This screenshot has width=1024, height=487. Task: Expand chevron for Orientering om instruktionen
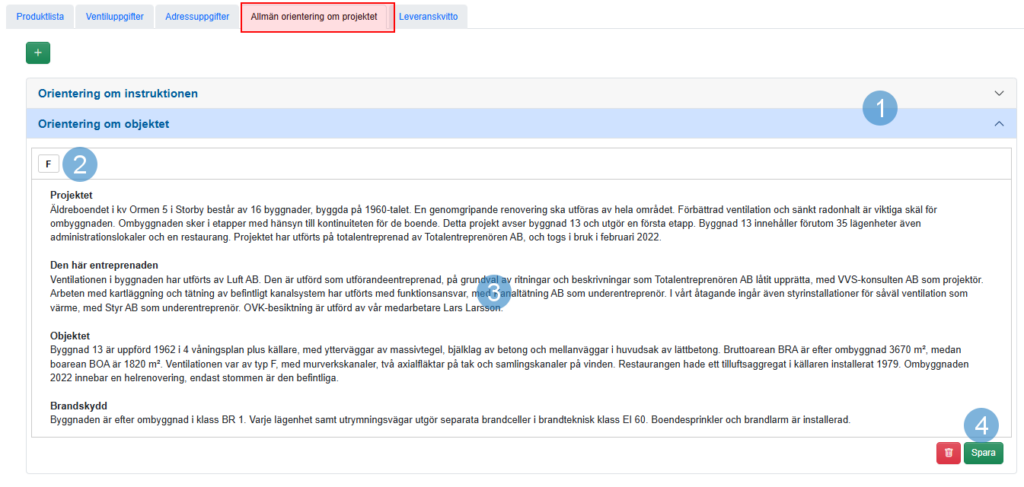point(998,93)
